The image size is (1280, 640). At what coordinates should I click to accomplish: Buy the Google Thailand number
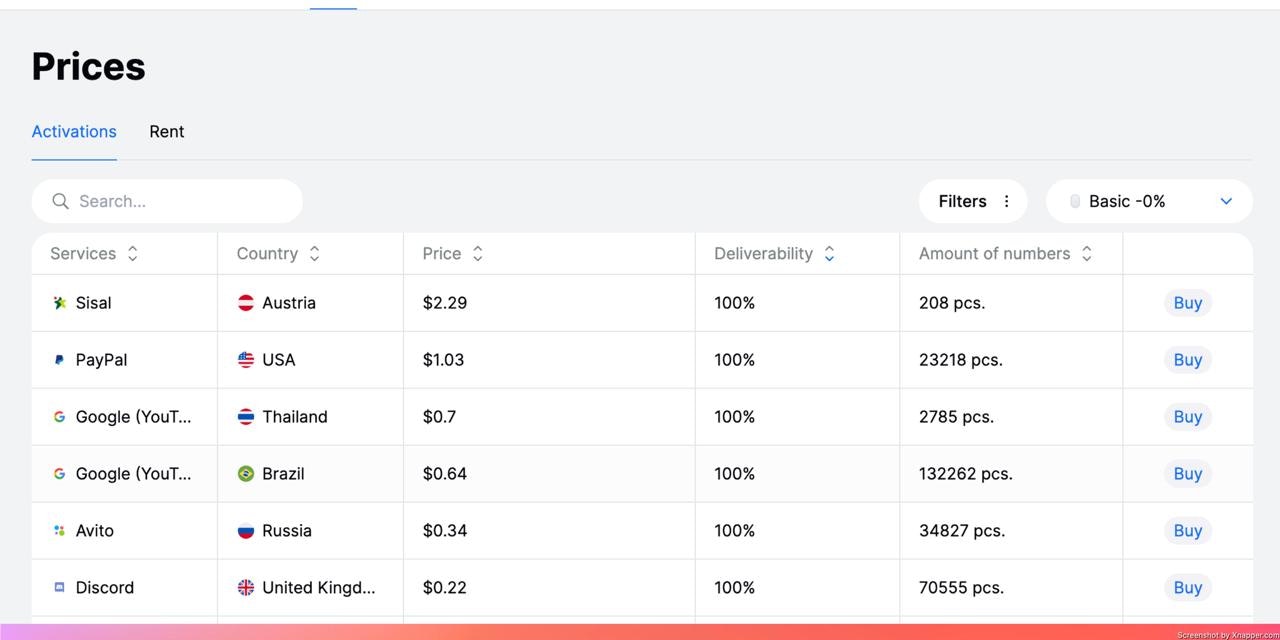[x=1188, y=417]
